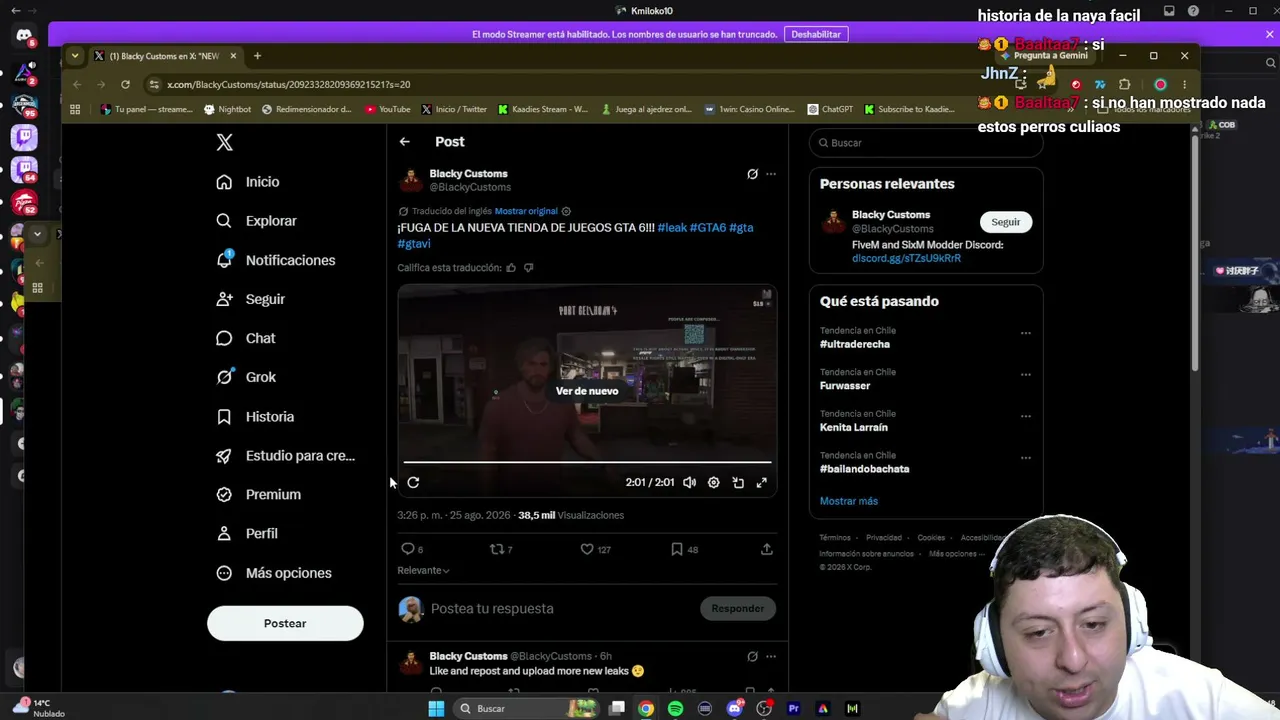Open the video settings gear
This screenshot has width=1280, height=720.
713,483
